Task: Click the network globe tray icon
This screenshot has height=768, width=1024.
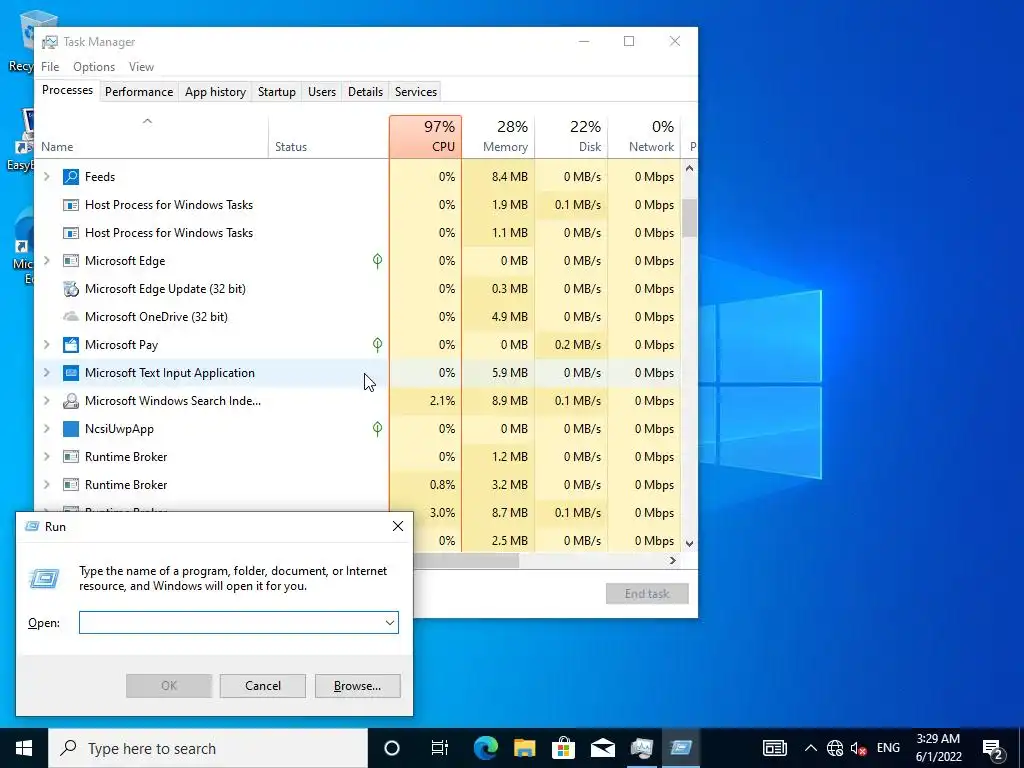Action: [x=835, y=748]
